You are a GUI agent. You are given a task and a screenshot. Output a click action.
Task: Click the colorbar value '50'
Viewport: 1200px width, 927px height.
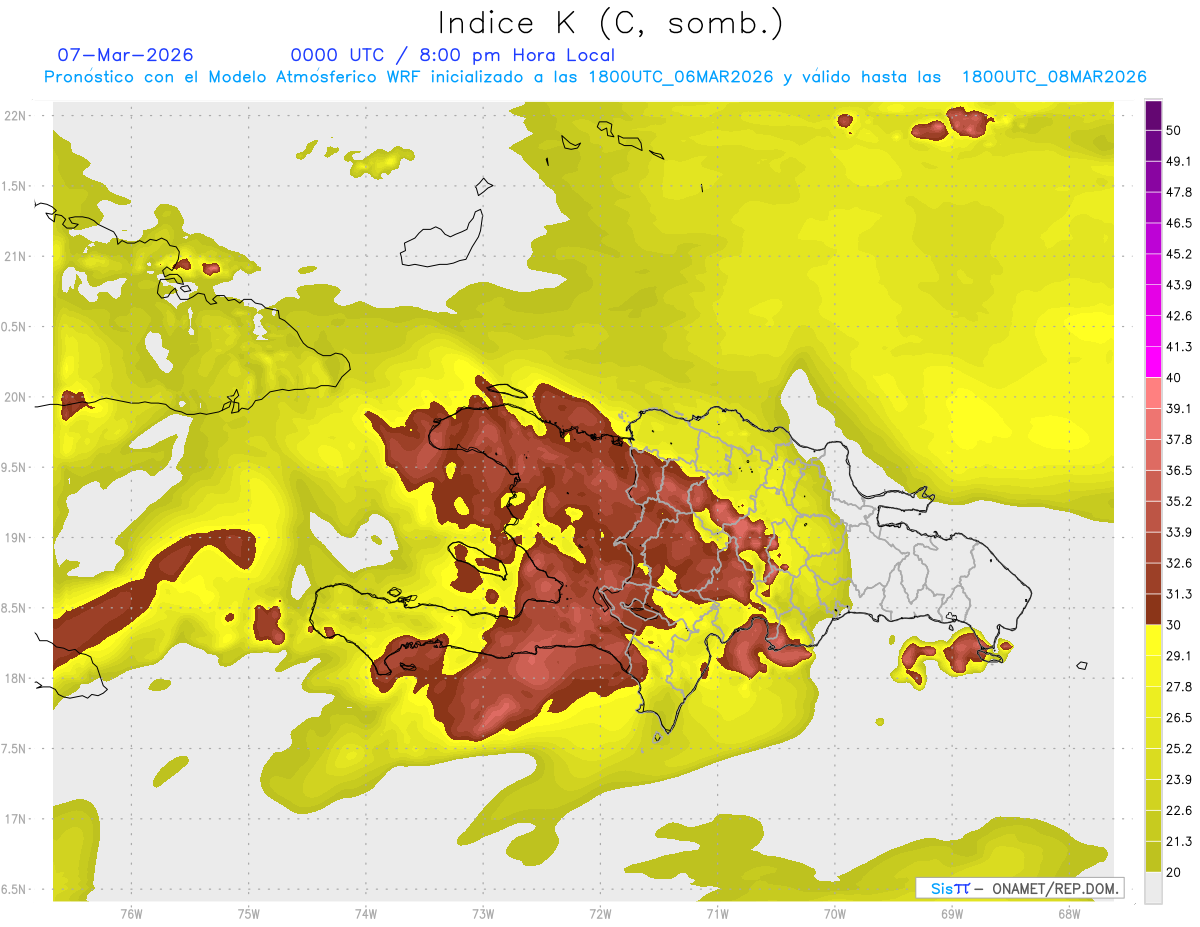[x=1175, y=130]
